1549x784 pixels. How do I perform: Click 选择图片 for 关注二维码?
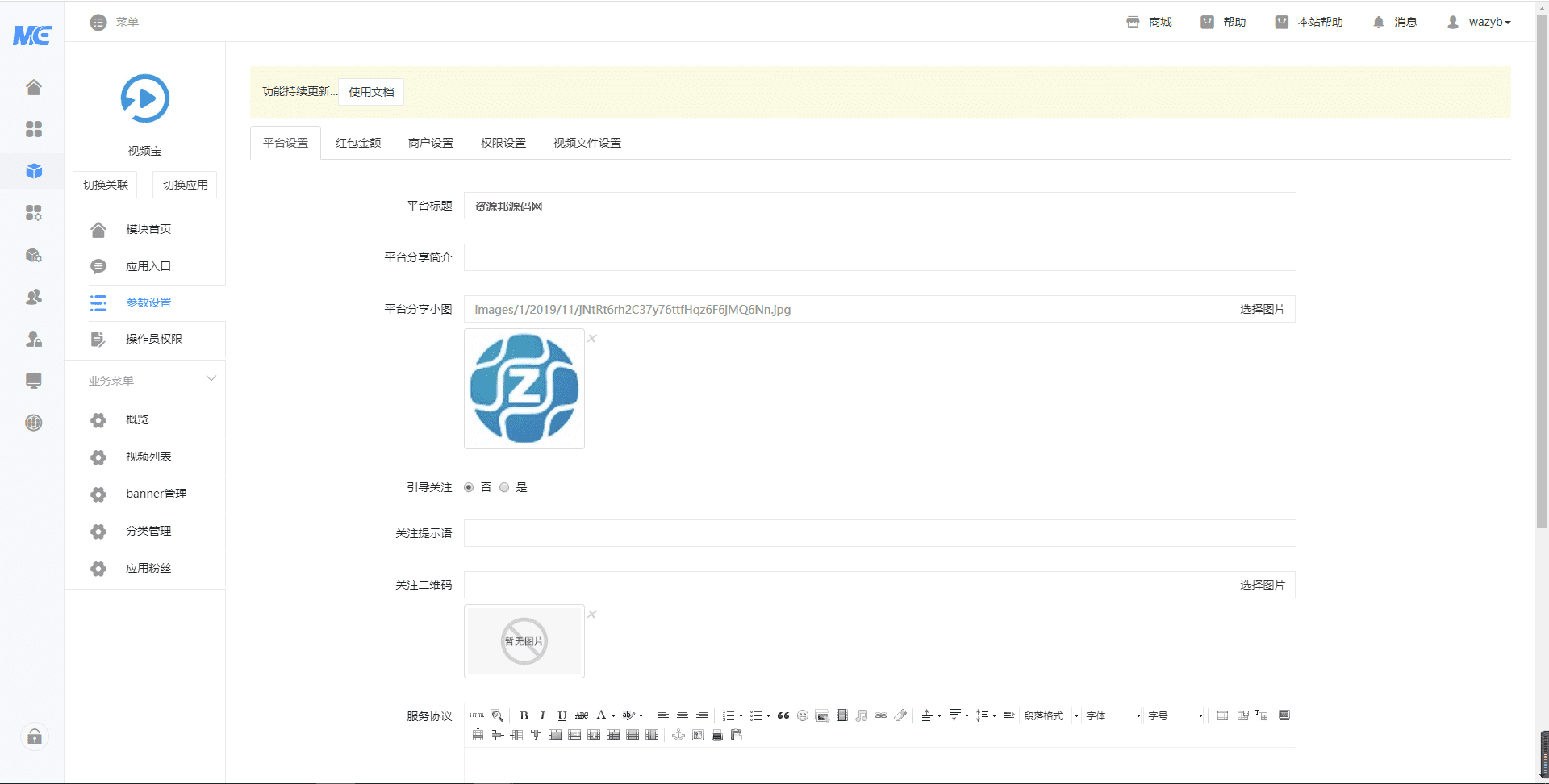(x=1263, y=585)
